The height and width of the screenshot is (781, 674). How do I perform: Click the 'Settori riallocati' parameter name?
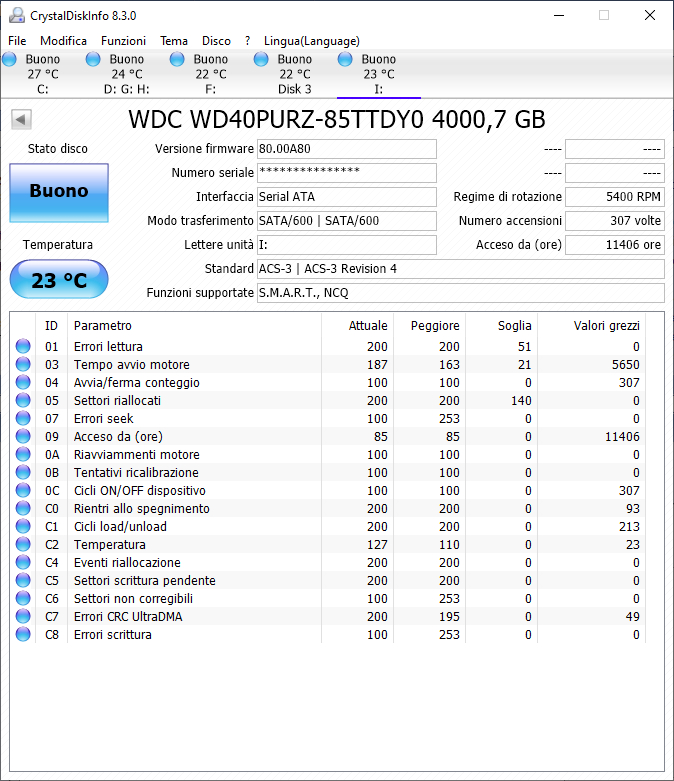click(x=118, y=400)
